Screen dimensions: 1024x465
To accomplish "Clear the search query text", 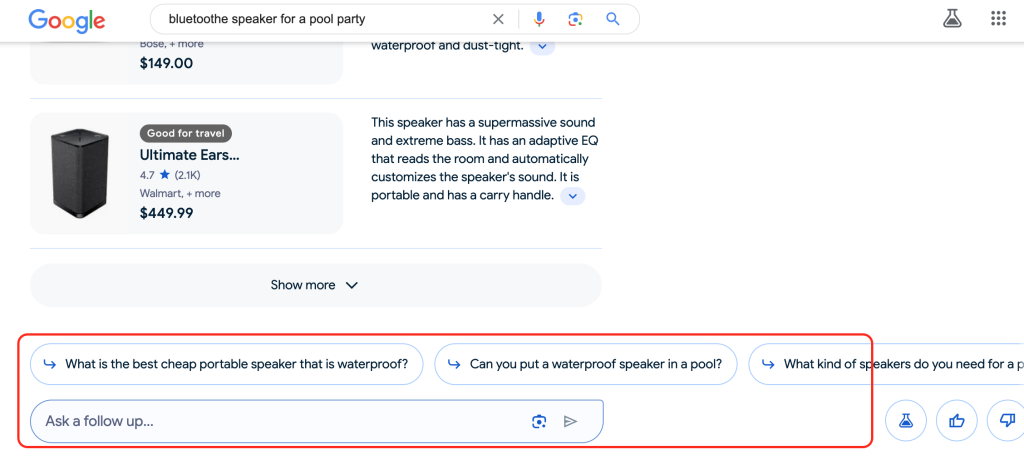I will coord(498,19).
